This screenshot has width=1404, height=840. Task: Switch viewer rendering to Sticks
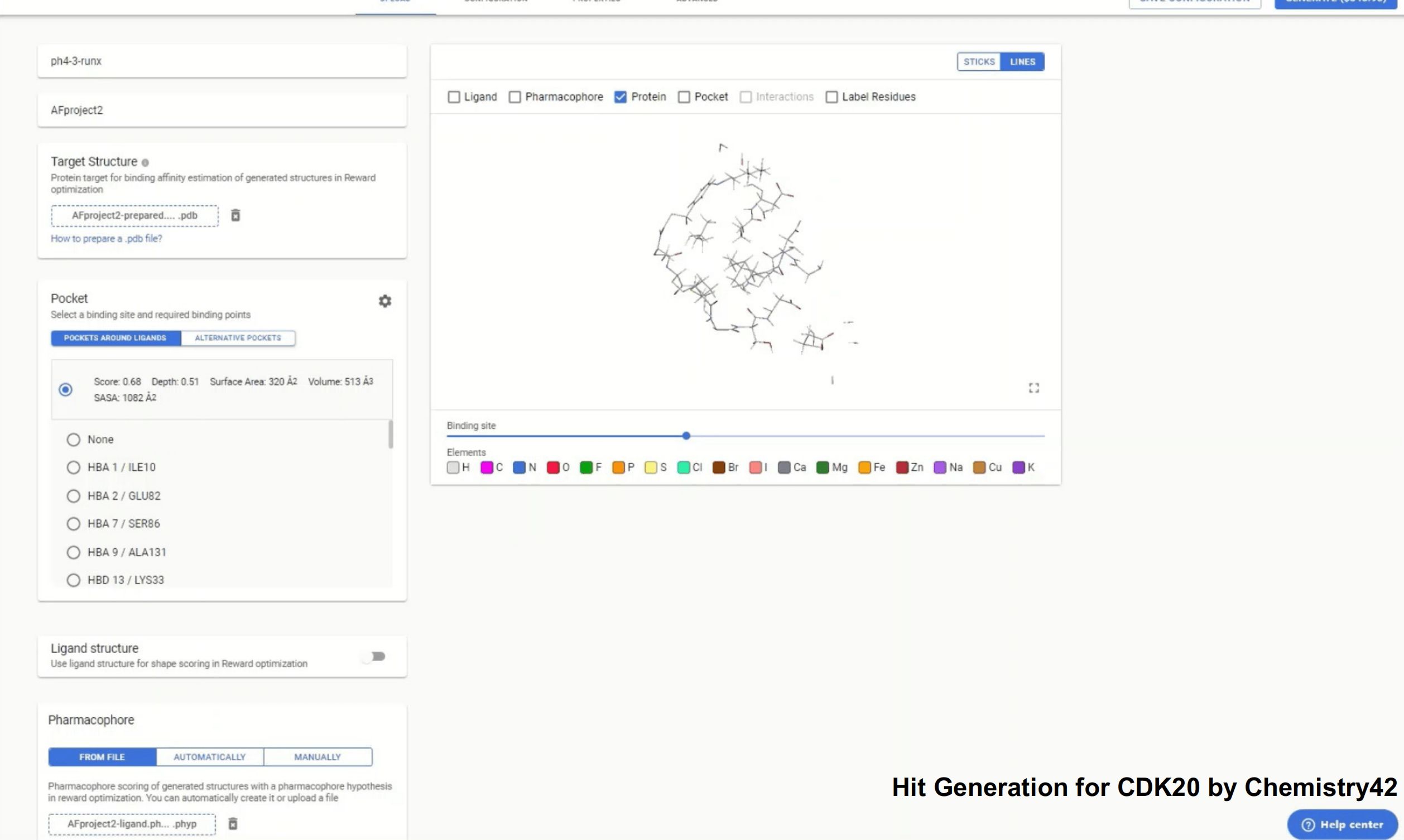click(979, 62)
